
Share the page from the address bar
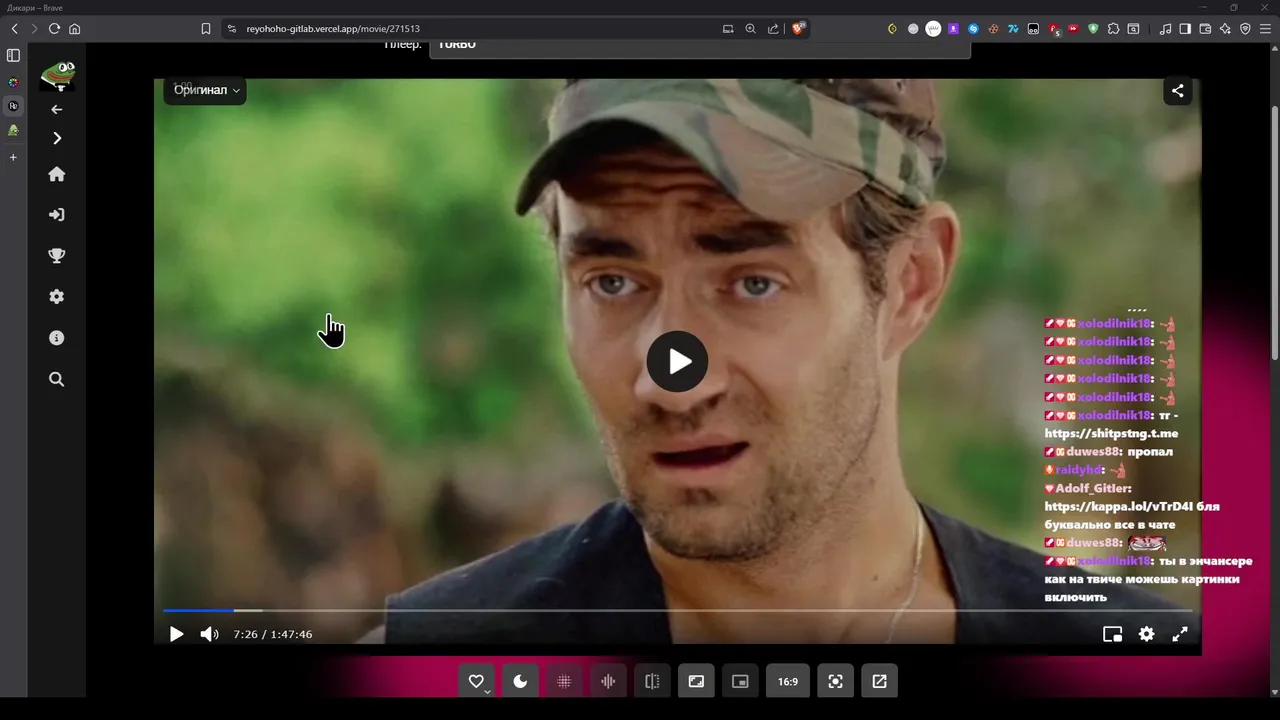(x=773, y=29)
